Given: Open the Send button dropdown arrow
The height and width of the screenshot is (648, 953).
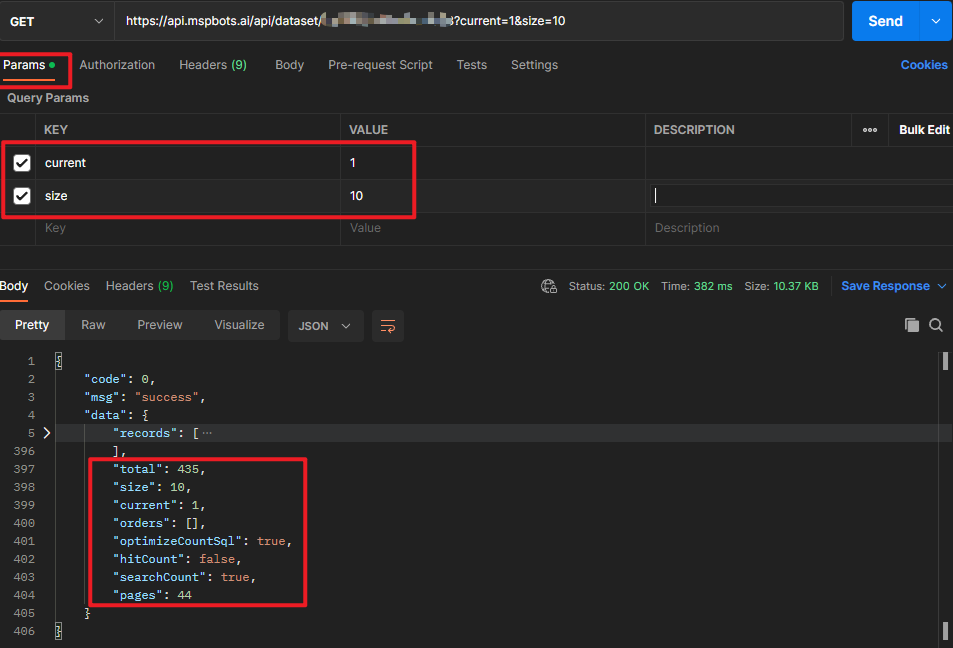Looking at the screenshot, I should (936, 21).
